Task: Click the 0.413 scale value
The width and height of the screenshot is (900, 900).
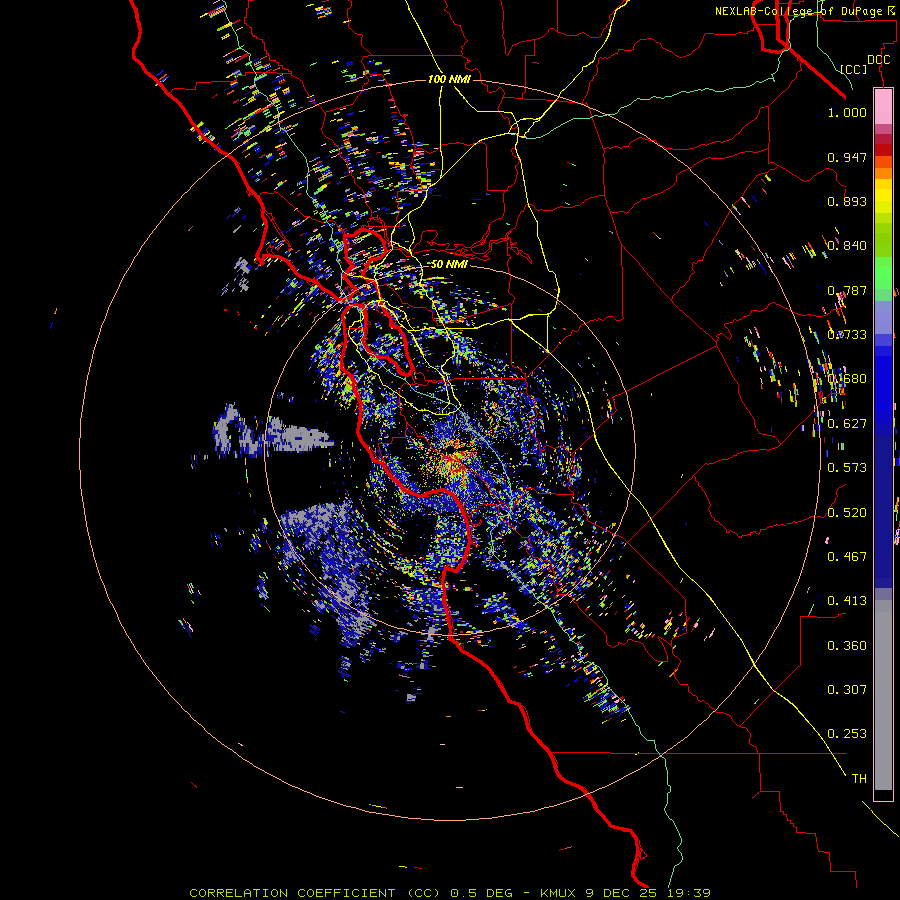Action: point(847,601)
